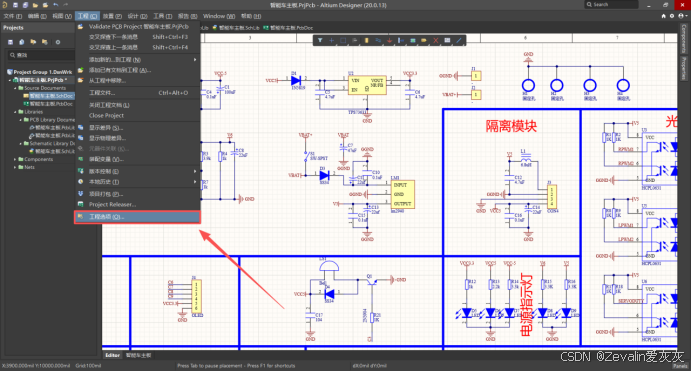Viewport: 692px width, 371px height.
Task: Click the Projects panel search field
Action: tap(41, 55)
